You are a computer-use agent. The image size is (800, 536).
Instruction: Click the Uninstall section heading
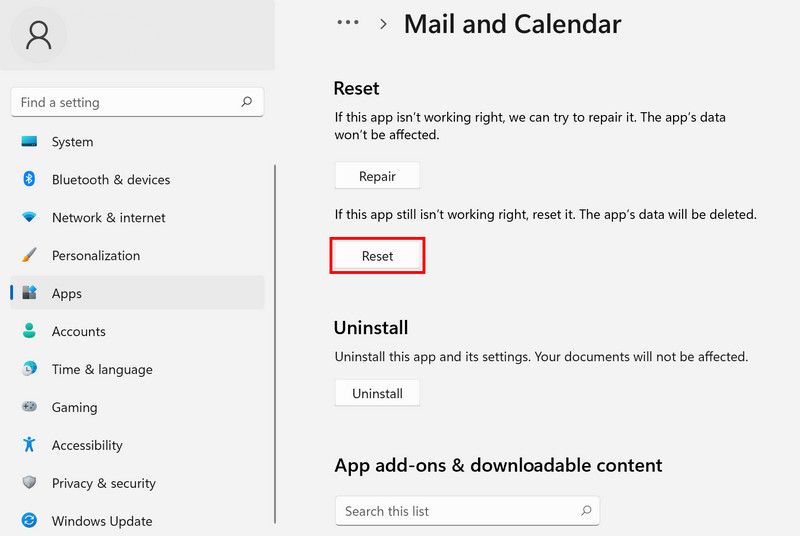click(x=371, y=327)
